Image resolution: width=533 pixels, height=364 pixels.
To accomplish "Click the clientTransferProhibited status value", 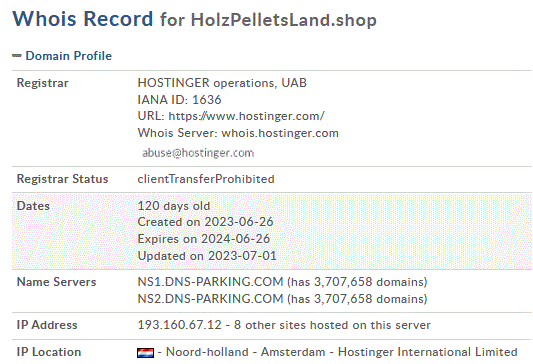I will tap(206, 179).
